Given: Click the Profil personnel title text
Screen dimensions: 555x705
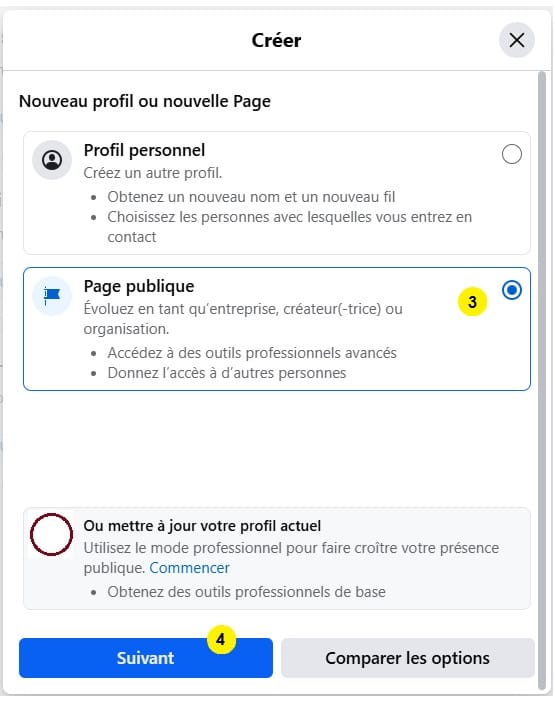Looking at the screenshot, I should (x=144, y=150).
